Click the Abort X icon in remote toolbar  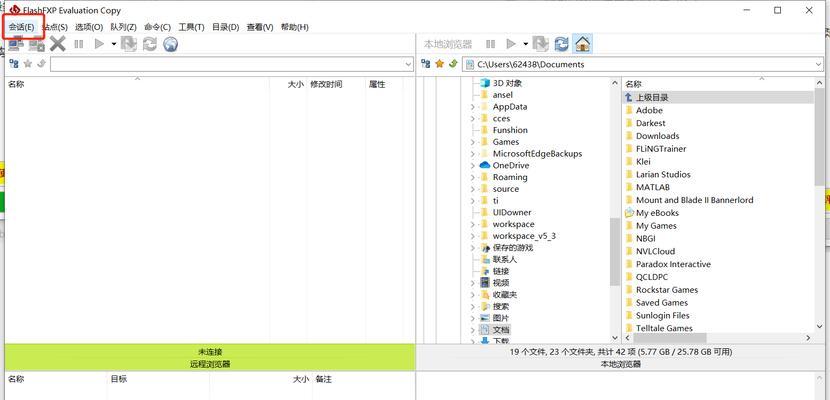pos(57,44)
